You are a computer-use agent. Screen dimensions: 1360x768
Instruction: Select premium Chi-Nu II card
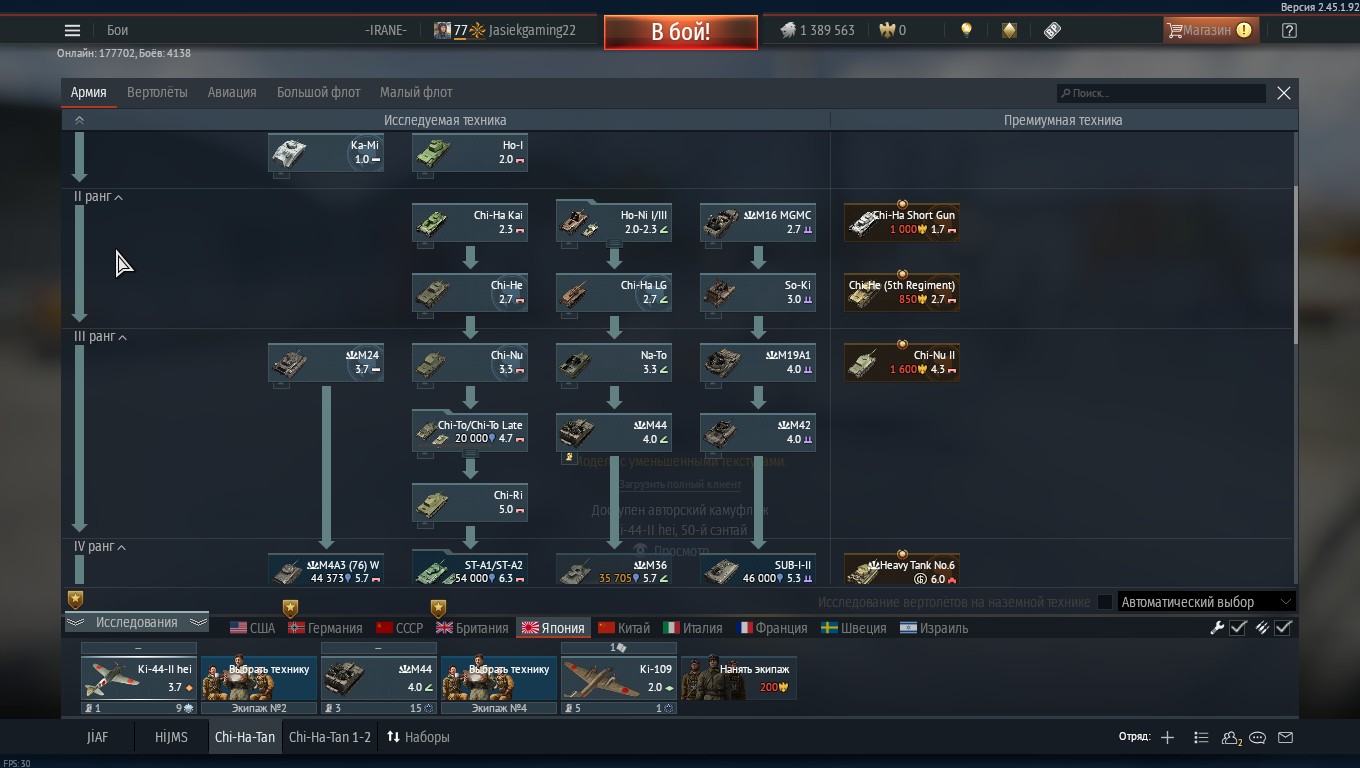click(x=902, y=363)
